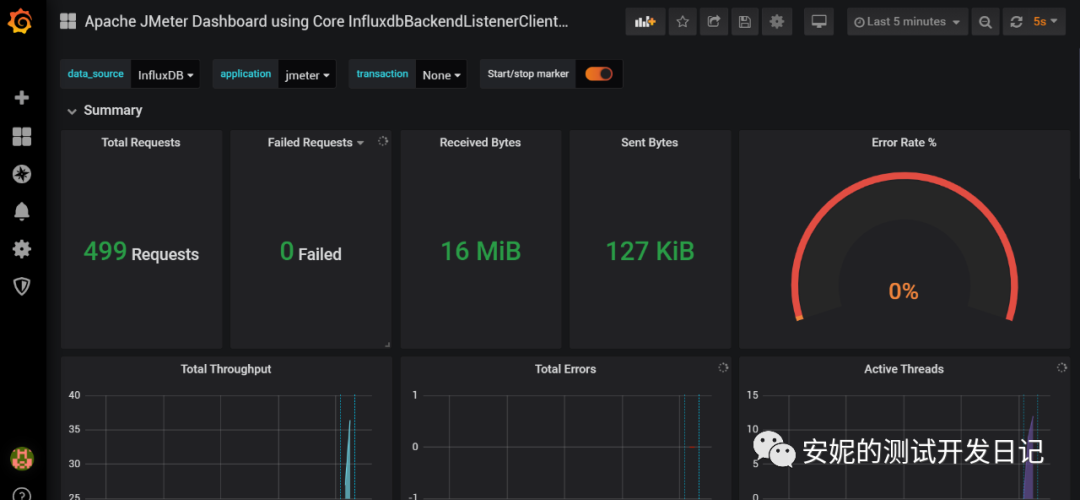This screenshot has width=1080, height=500.
Task: Open the Create plus menu in sidebar
Action: 22,98
